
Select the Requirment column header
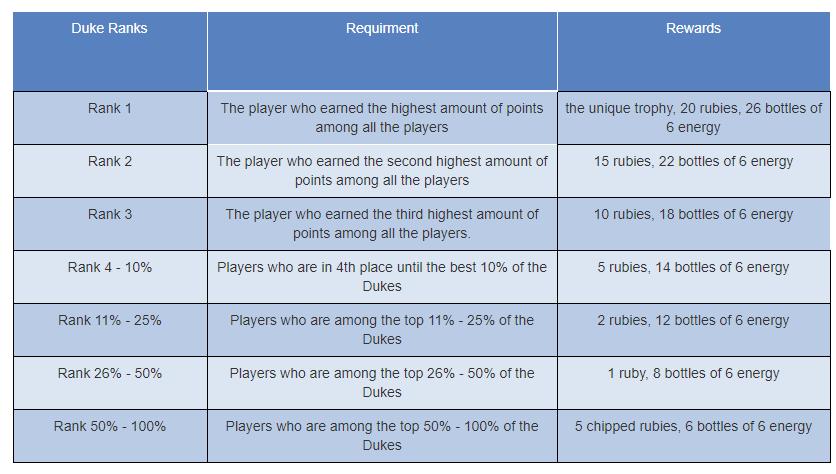click(382, 51)
